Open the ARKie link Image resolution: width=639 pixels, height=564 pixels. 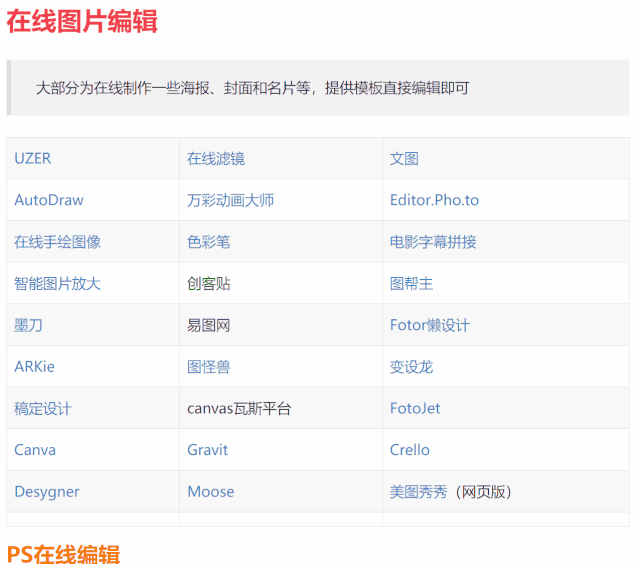(x=35, y=367)
